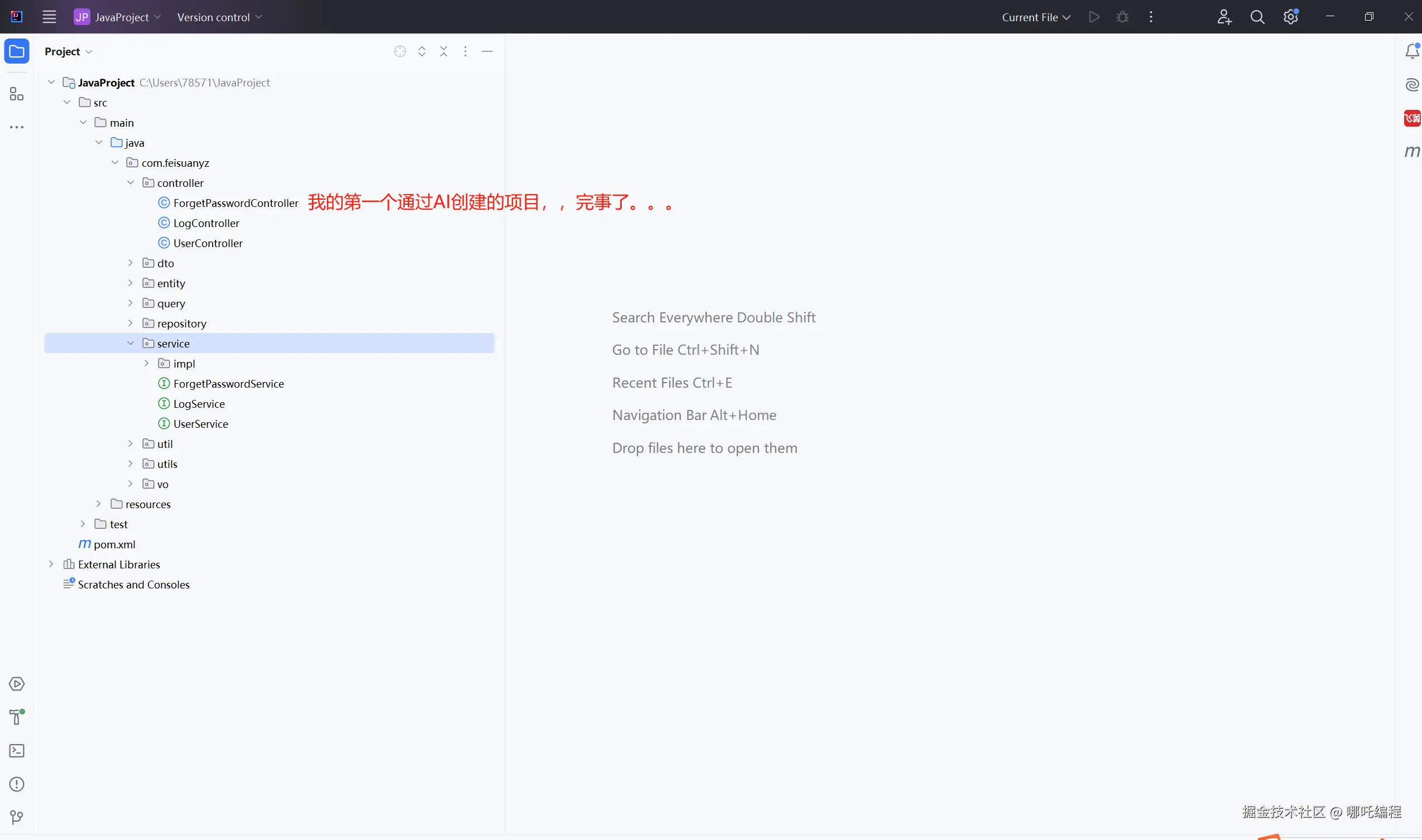Image resolution: width=1422 pixels, height=840 pixels.
Task: Select the UserController class file
Action: tap(208, 243)
